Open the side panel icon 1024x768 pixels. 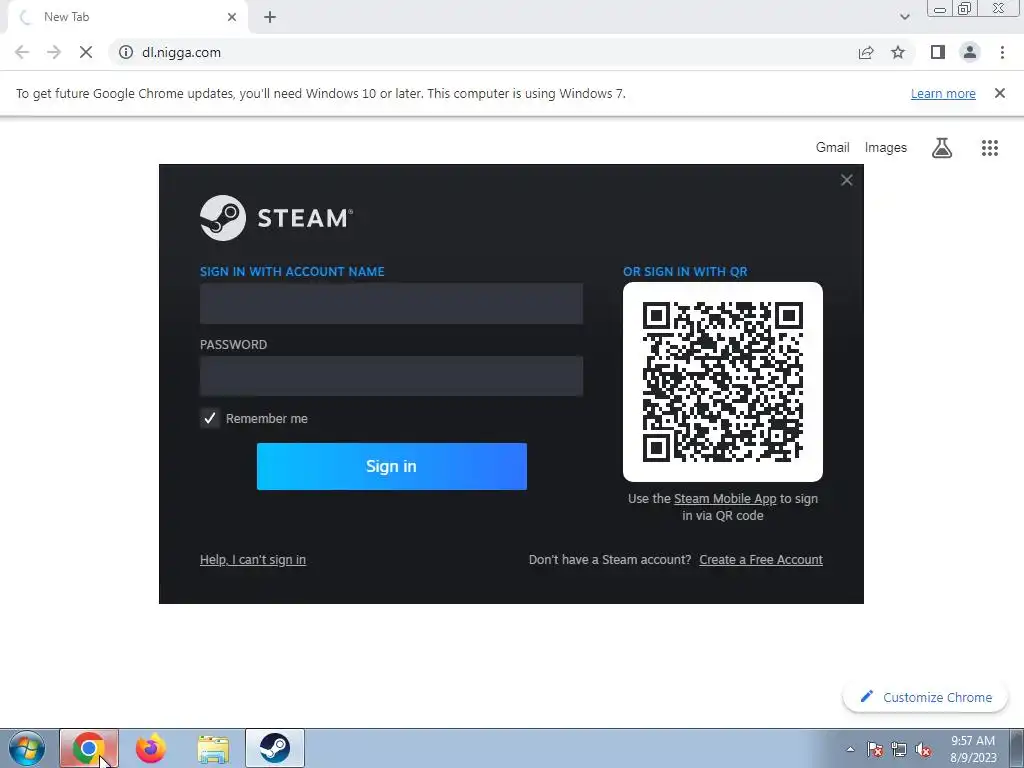click(938, 52)
